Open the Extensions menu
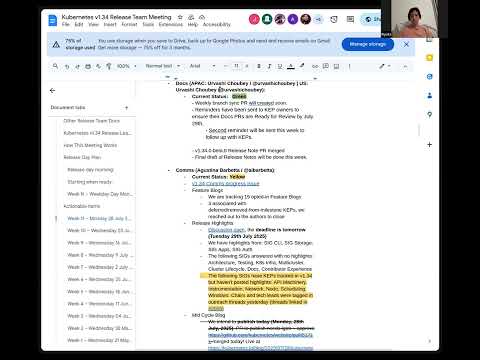Image resolution: width=480 pixels, height=360 pixels. pos(171,24)
